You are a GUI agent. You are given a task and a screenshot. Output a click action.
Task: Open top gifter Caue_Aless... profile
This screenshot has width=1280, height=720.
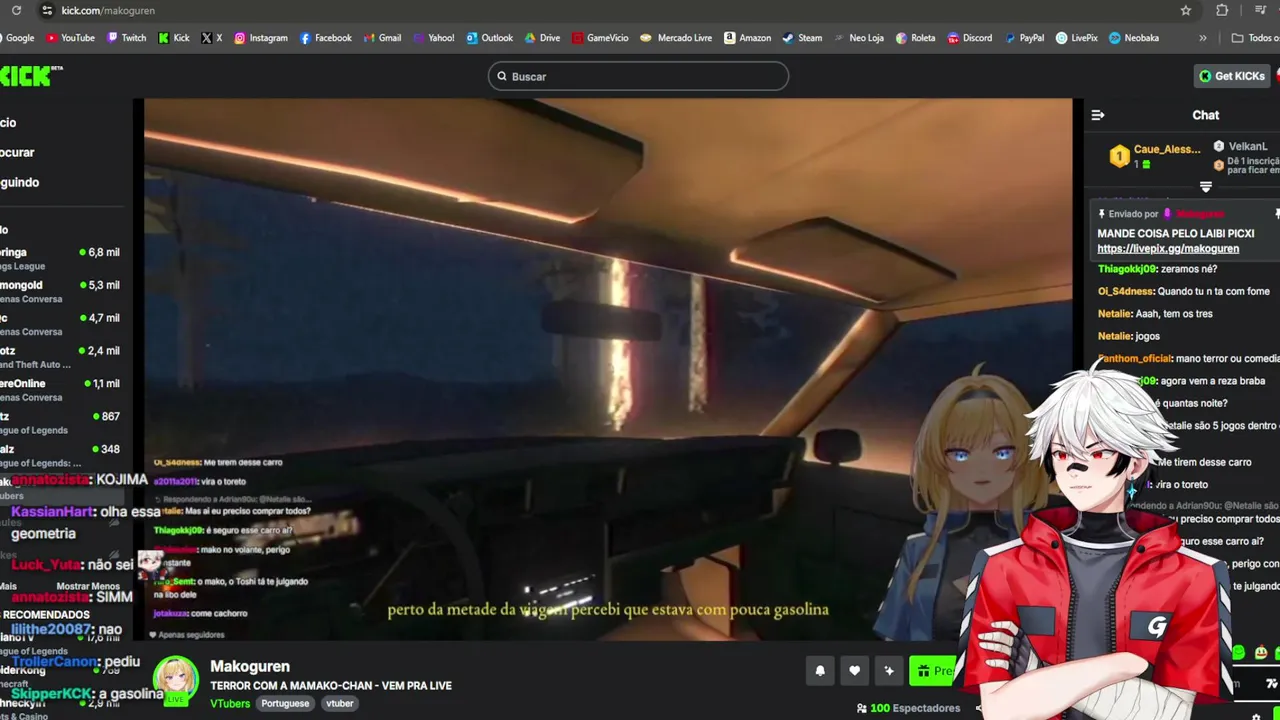pyautogui.click(x=1166, y=149)
